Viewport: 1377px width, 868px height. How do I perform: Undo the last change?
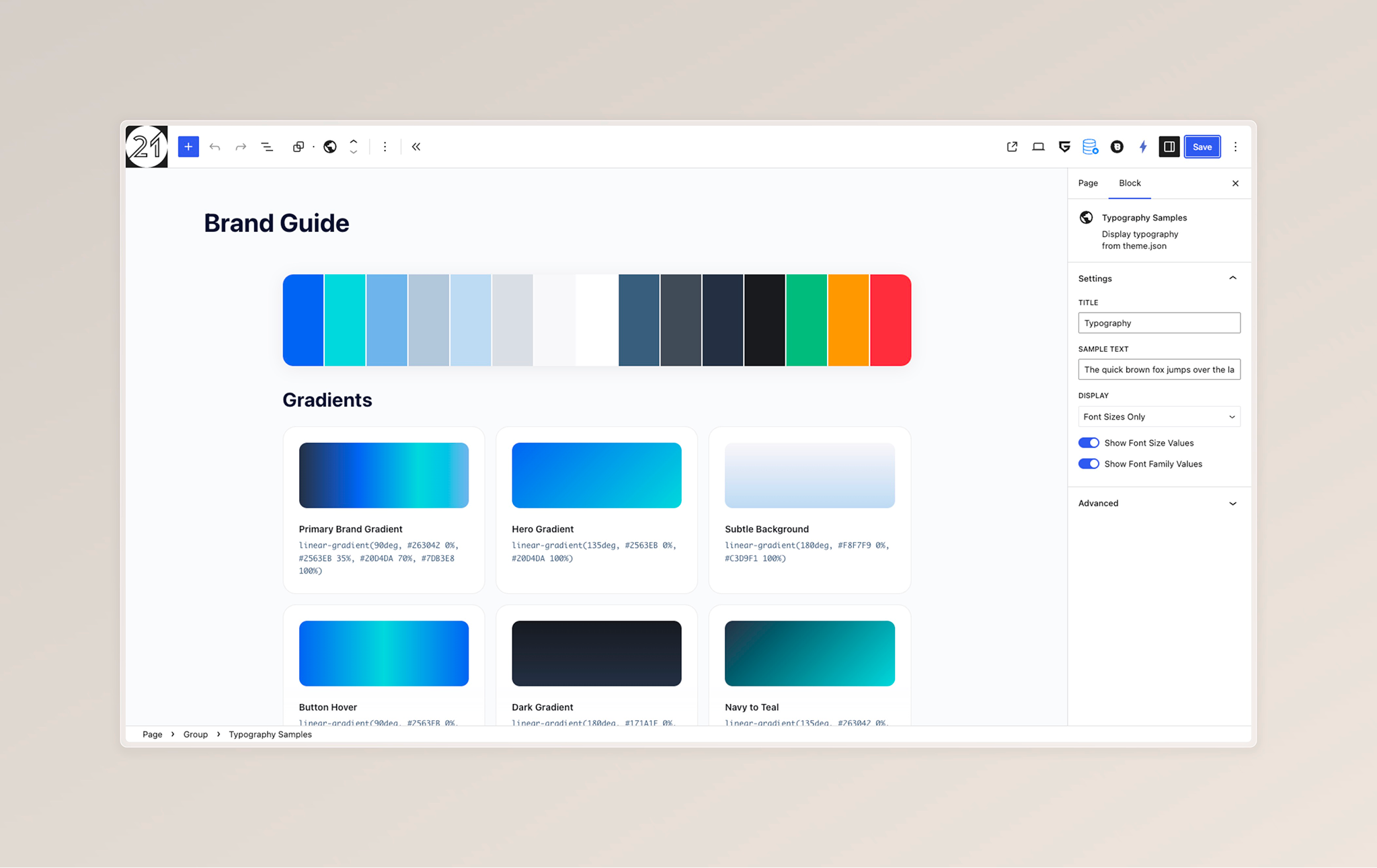coord(214,147)
